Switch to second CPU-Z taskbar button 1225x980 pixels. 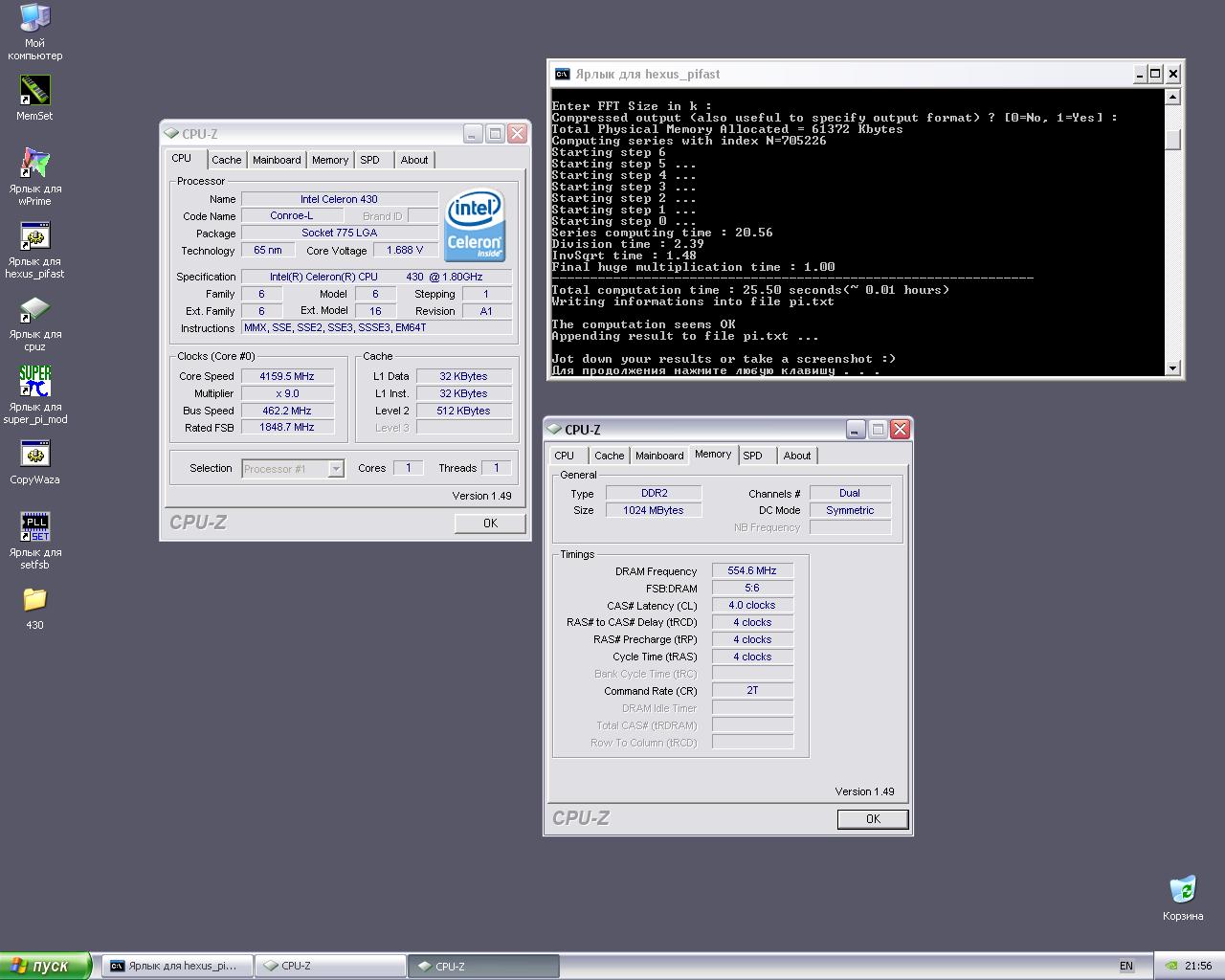tap(483, 966)
